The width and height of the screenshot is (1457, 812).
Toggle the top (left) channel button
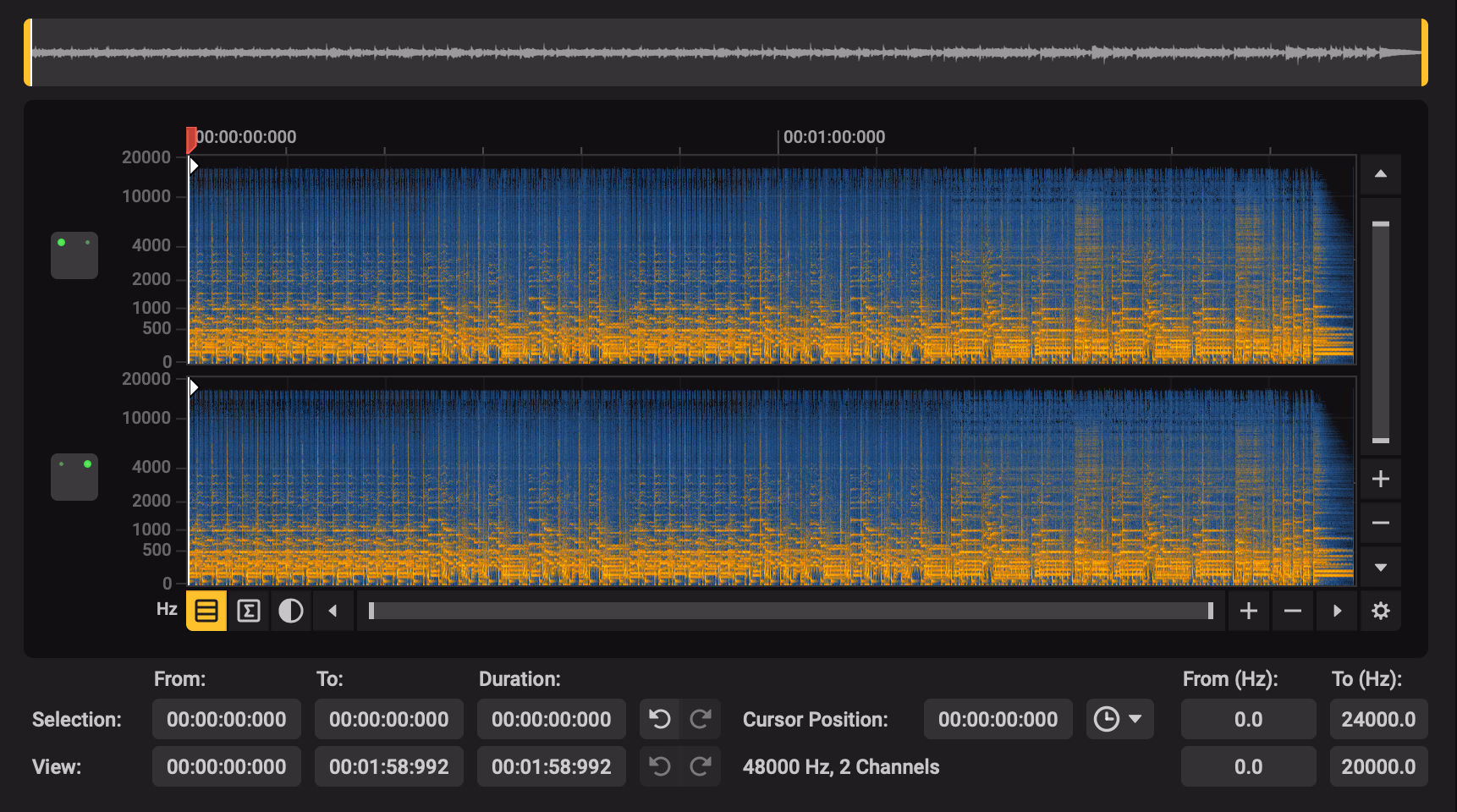coord(74,255)
